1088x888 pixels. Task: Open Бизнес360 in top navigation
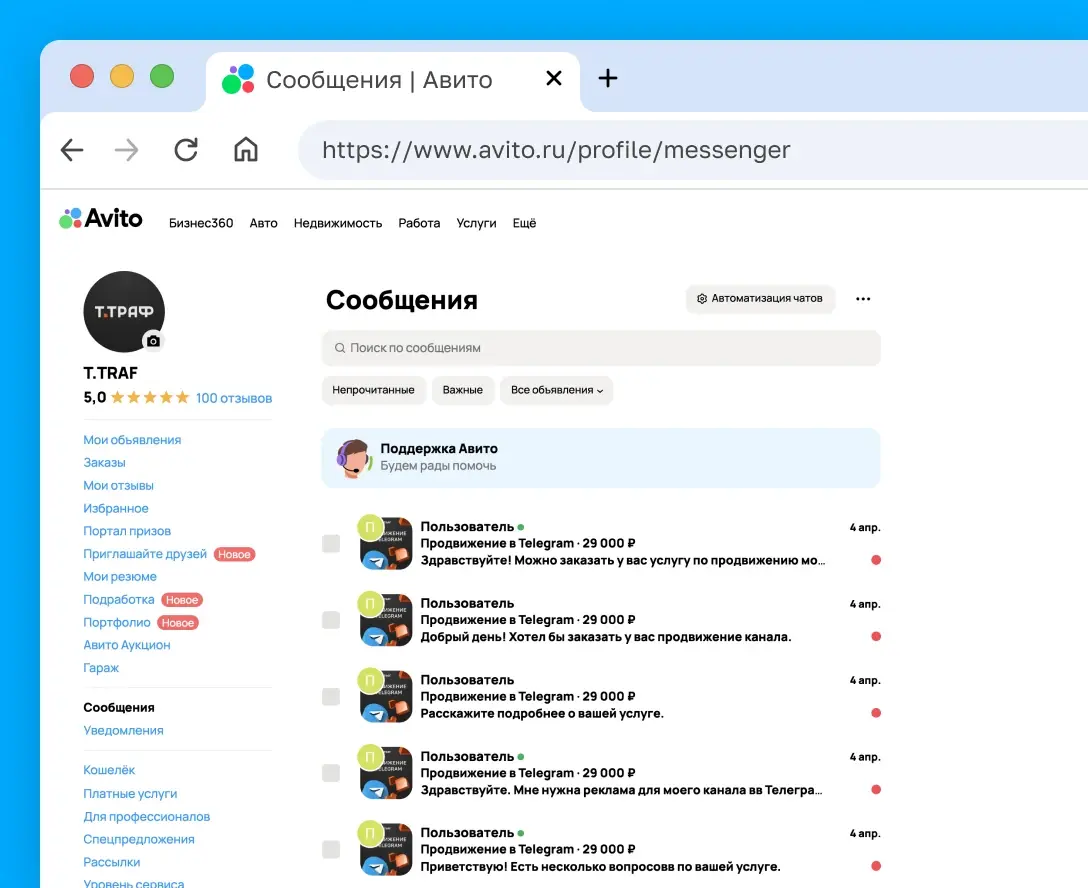(201, 223)
